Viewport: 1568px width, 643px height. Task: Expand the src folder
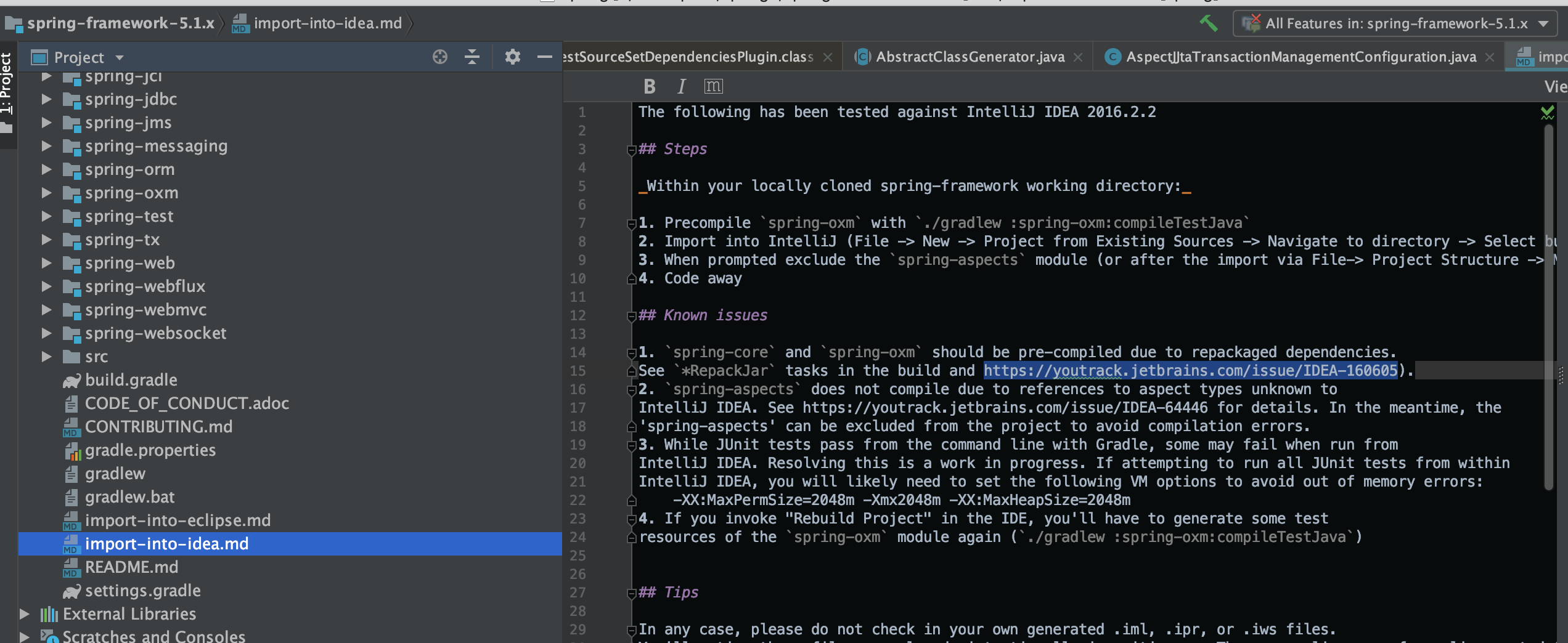(x=46, y=357)
